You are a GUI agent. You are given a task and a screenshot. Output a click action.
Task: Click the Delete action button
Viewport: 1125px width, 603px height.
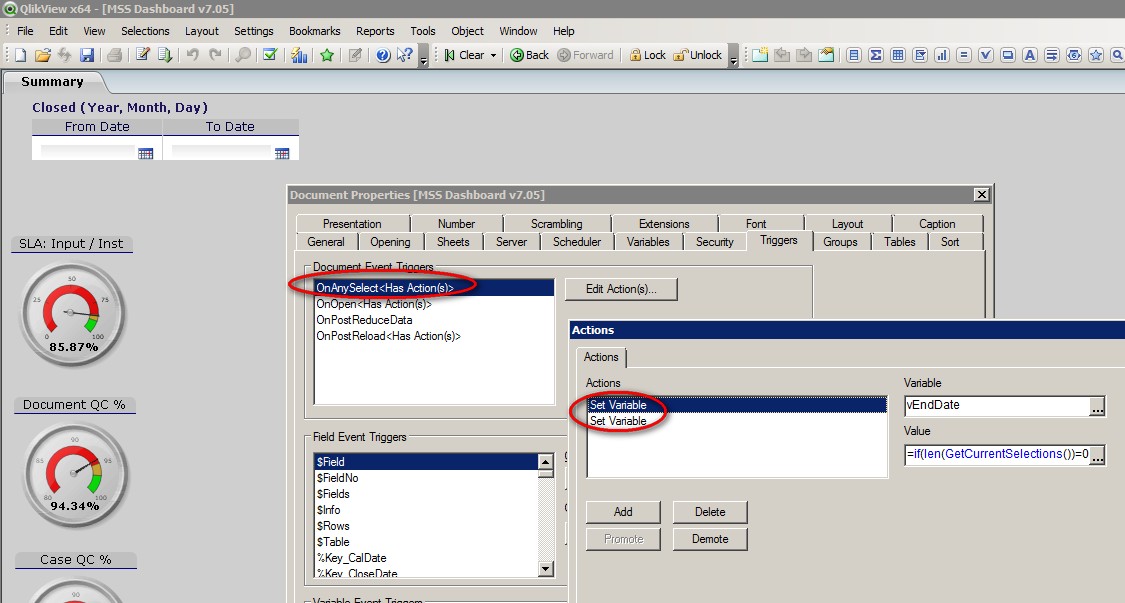click(710, 512)
